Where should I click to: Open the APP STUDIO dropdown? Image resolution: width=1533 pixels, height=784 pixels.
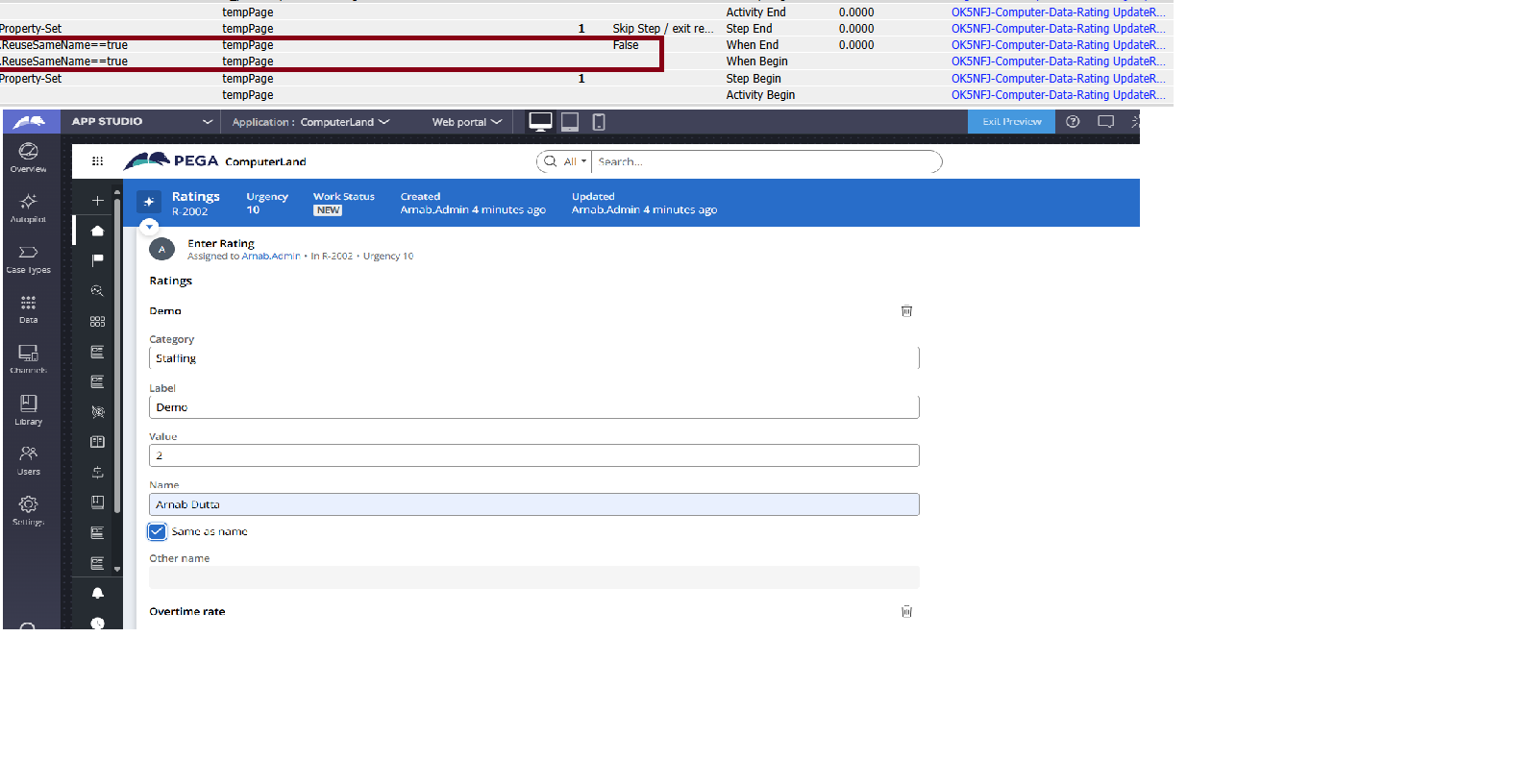coord(141,122)
